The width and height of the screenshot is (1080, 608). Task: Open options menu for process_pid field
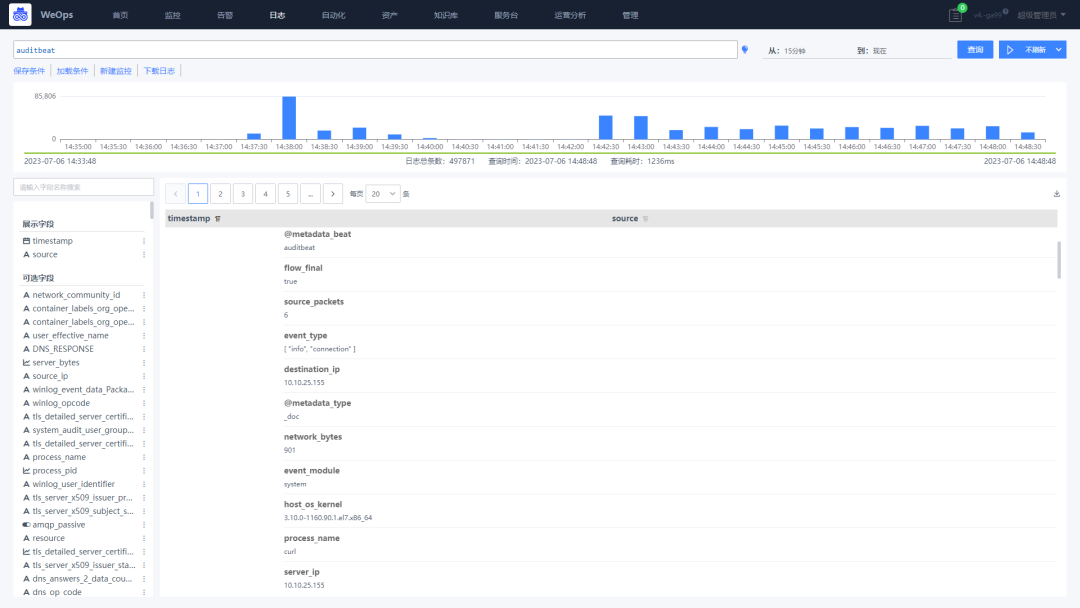click(x=144, y=471)
